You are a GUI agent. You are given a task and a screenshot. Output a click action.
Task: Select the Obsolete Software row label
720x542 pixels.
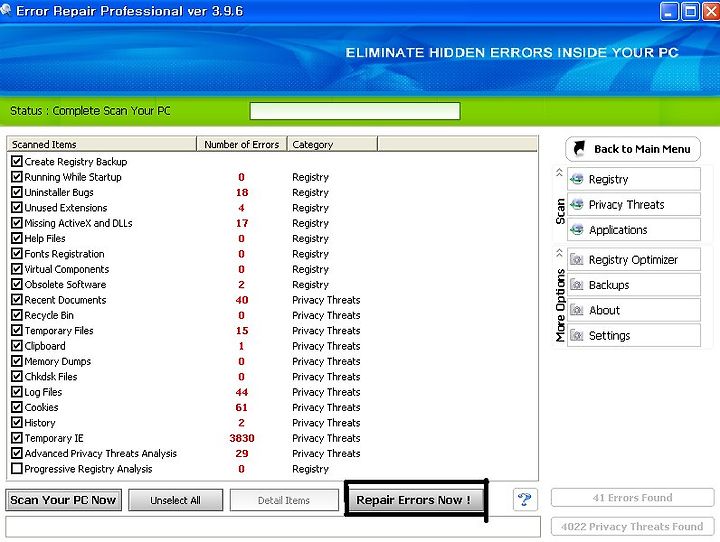pos(65,284)
